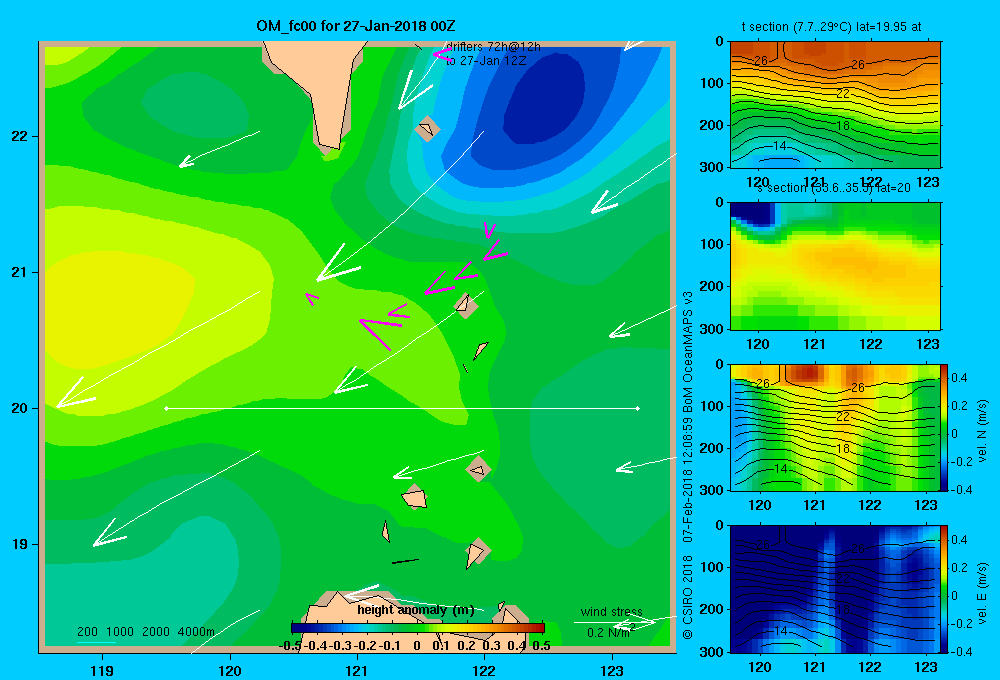Click the vertical CSIRO BoM OceanMAPS copyright text
The width and height of the screenshot is (1000, 680).
pos(688,465)
